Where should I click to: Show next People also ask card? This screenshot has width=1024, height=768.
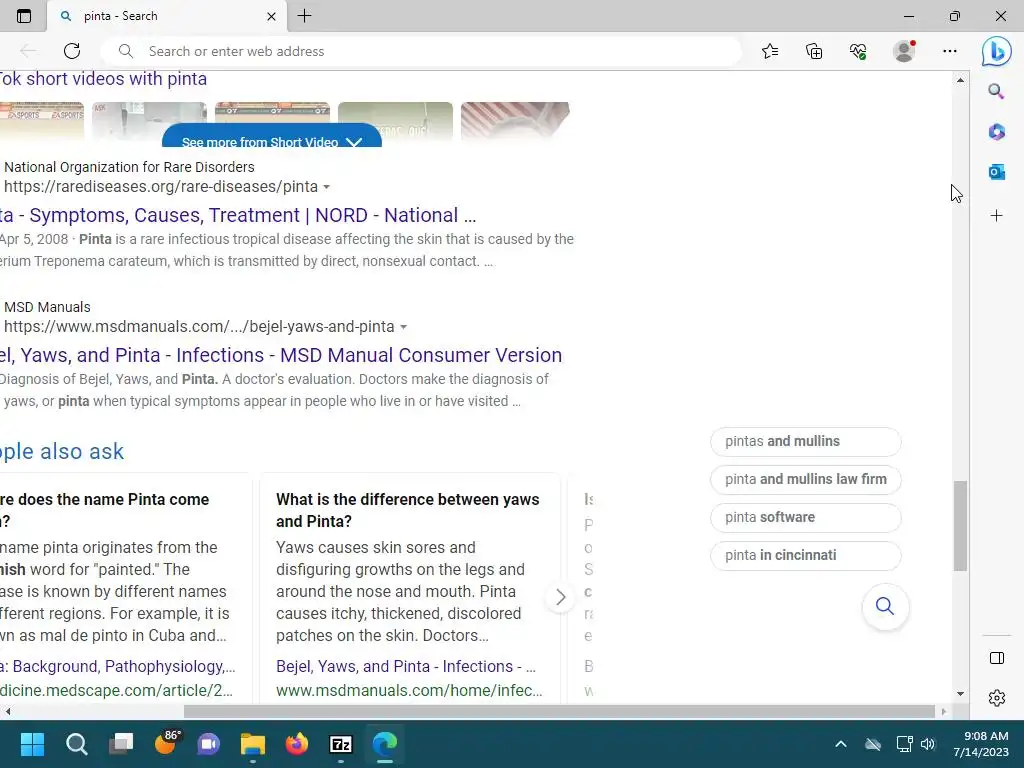pyautogui.click(x=560, y=597)
